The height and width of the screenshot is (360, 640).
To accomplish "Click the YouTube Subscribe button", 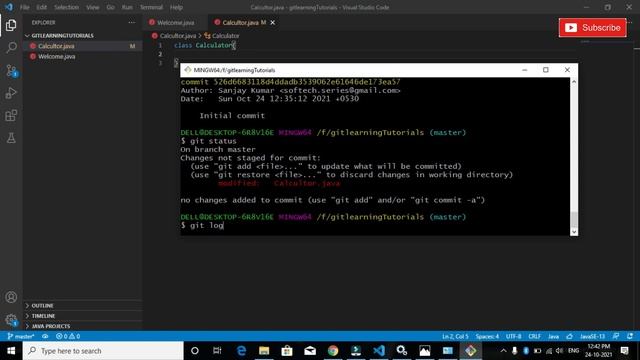I will [x=592, y=27].
